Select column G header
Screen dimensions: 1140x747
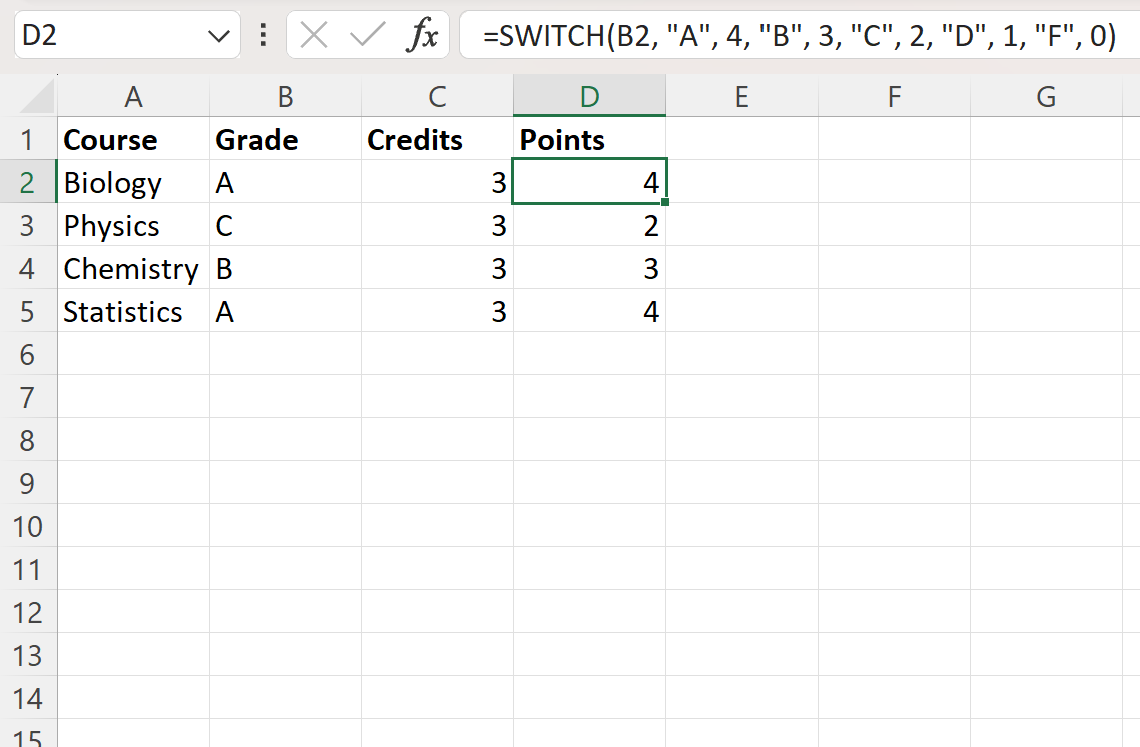(x=1046, y=96)
